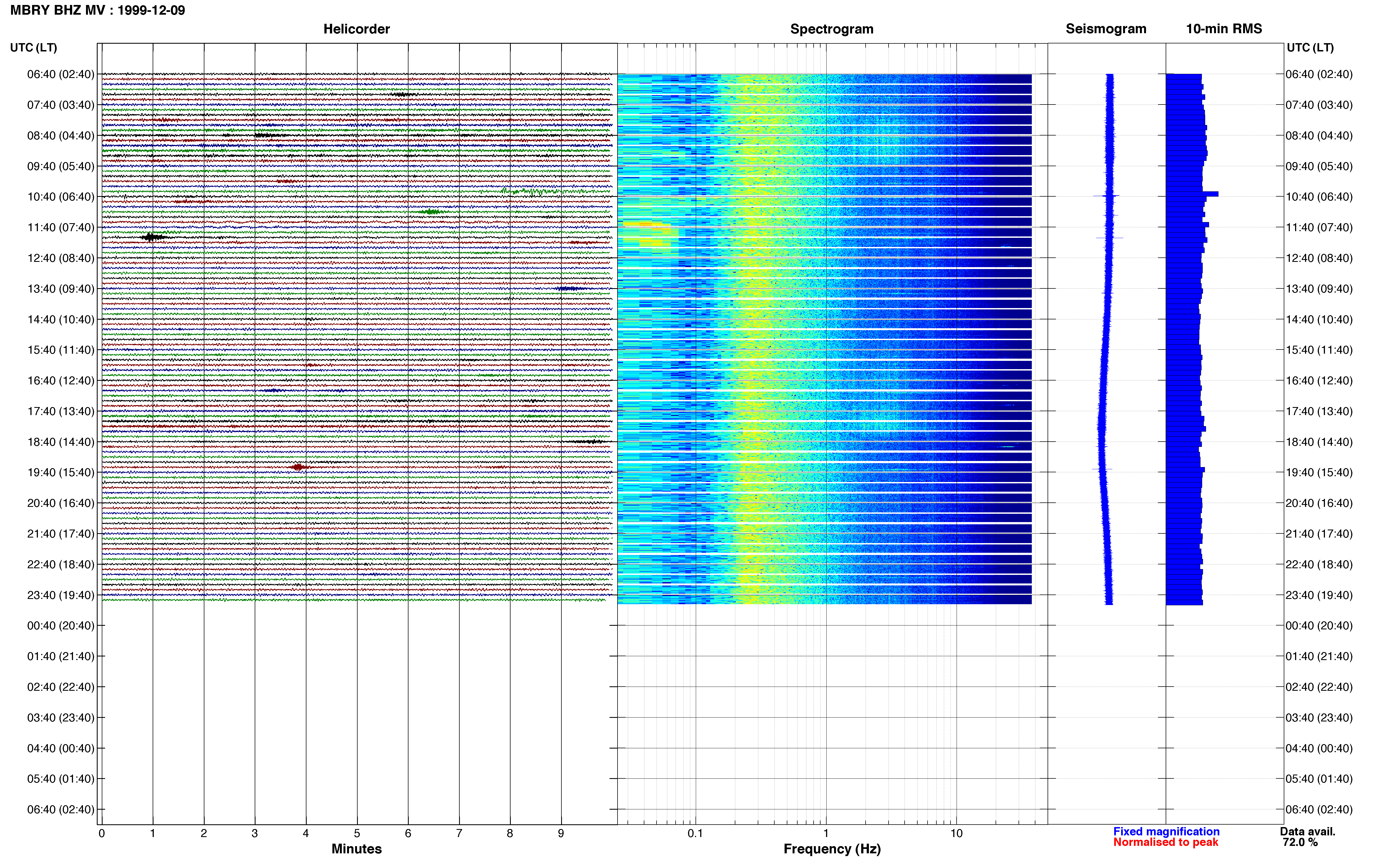This screenshot has width=1388, height=868.
Task: Click the '10' frequency tick label
Action: pyautogui.click(x=956, y=833)
